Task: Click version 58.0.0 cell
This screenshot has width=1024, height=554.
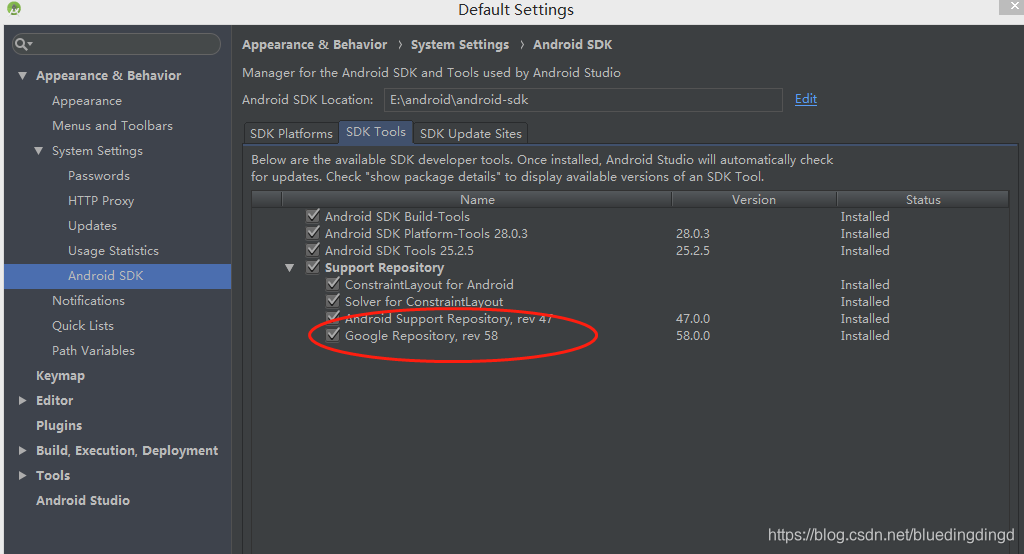Action: pos(693,335)
